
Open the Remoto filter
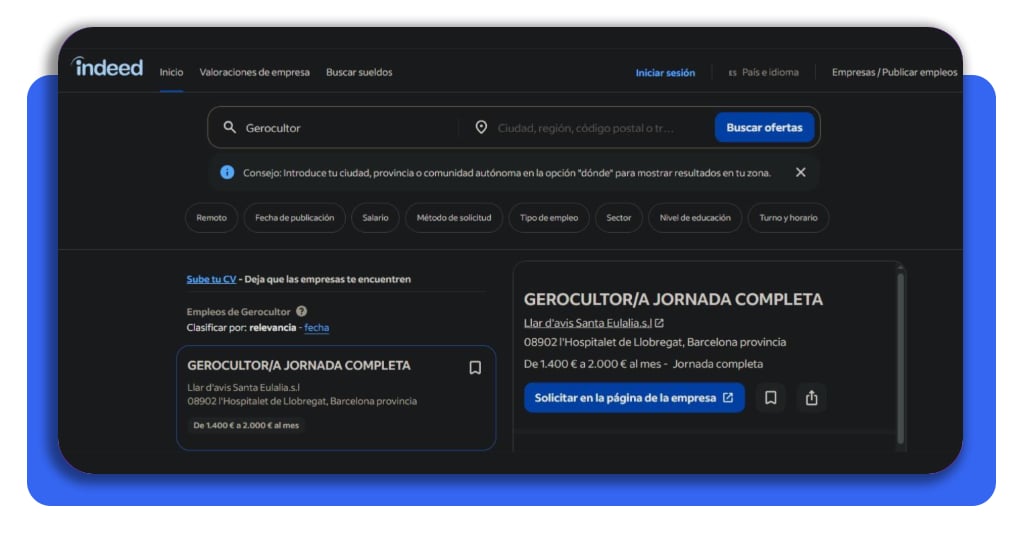click(x=212, y=218)
